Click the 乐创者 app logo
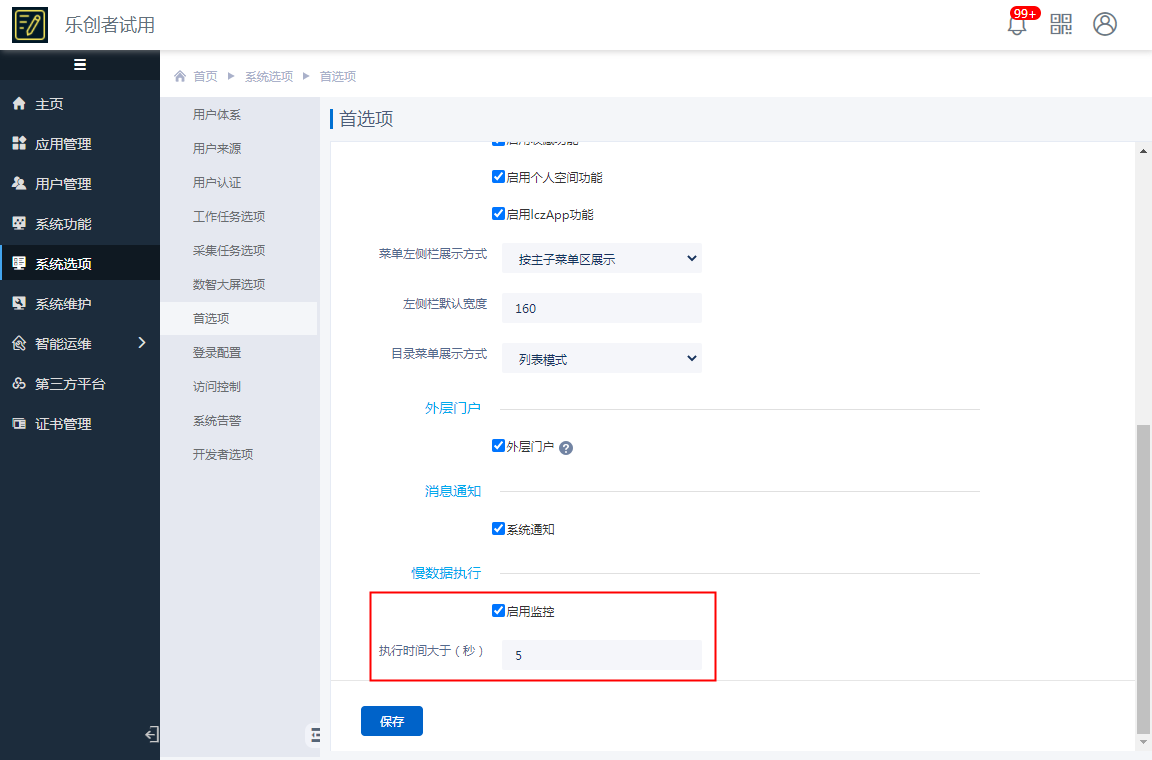 pos(30,25)
